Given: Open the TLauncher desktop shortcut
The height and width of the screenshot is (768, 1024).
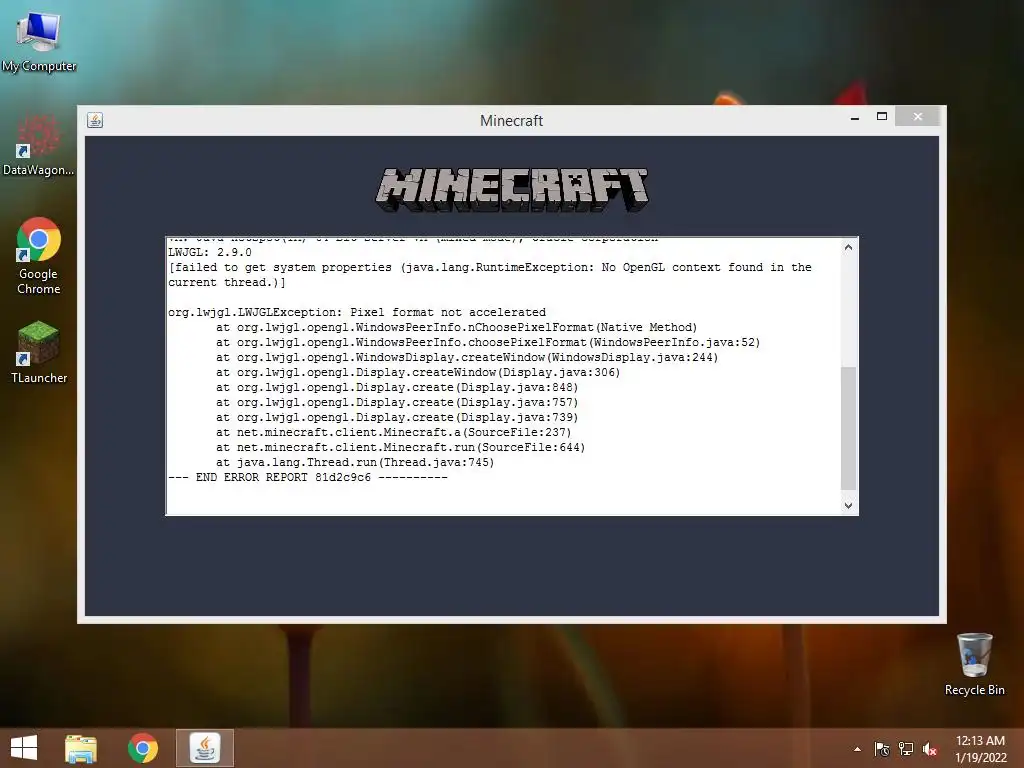Looking at the screenshot, I should tap(39, 351).
